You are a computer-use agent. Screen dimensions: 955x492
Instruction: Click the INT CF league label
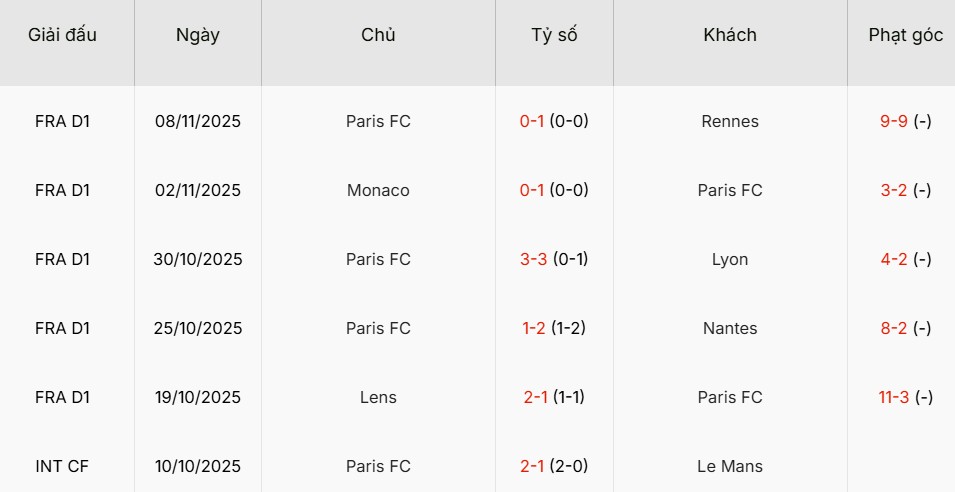coord(63,467)
